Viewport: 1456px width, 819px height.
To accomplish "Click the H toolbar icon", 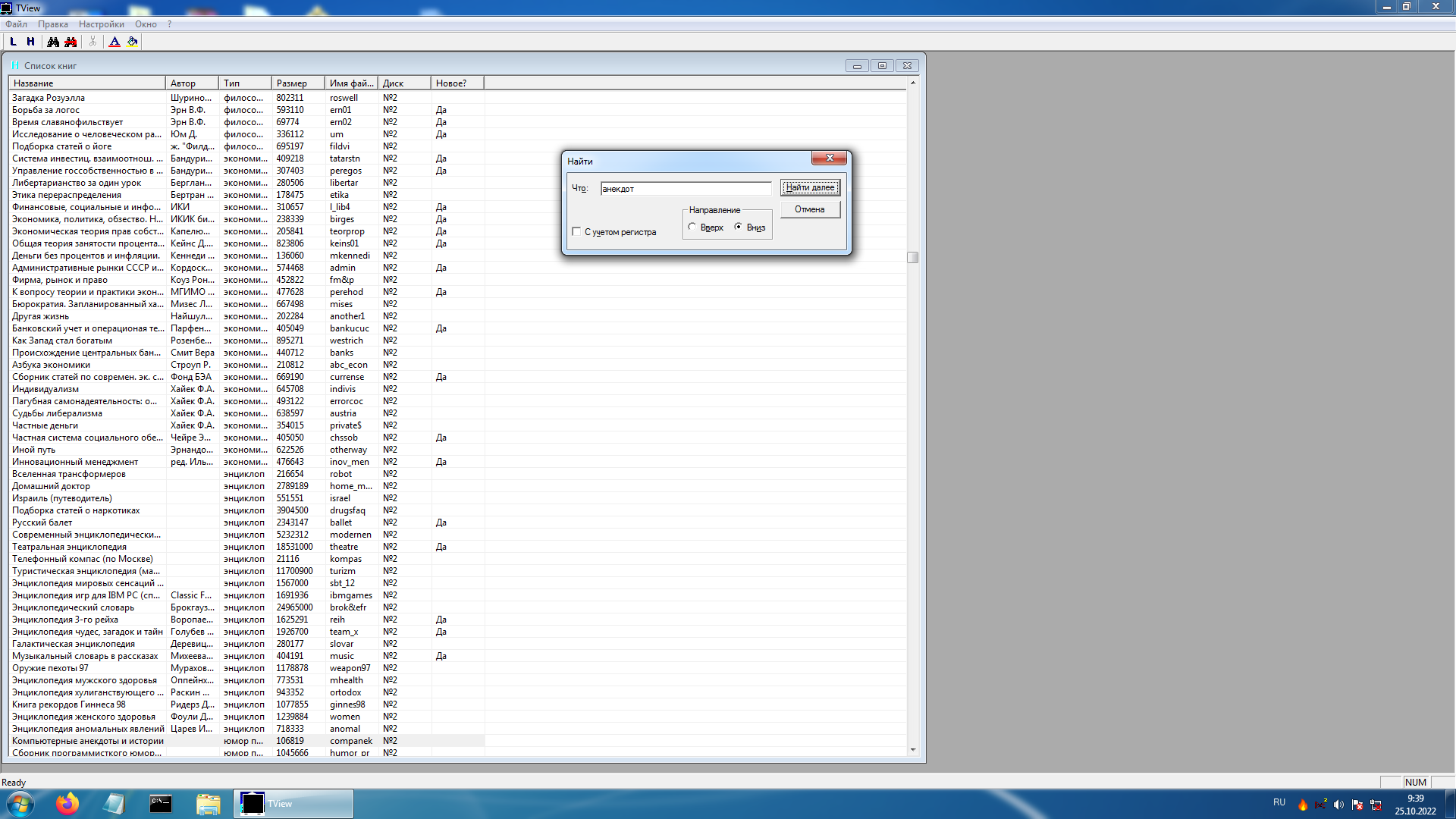I will pyautogui.click(x=30, y=42).
